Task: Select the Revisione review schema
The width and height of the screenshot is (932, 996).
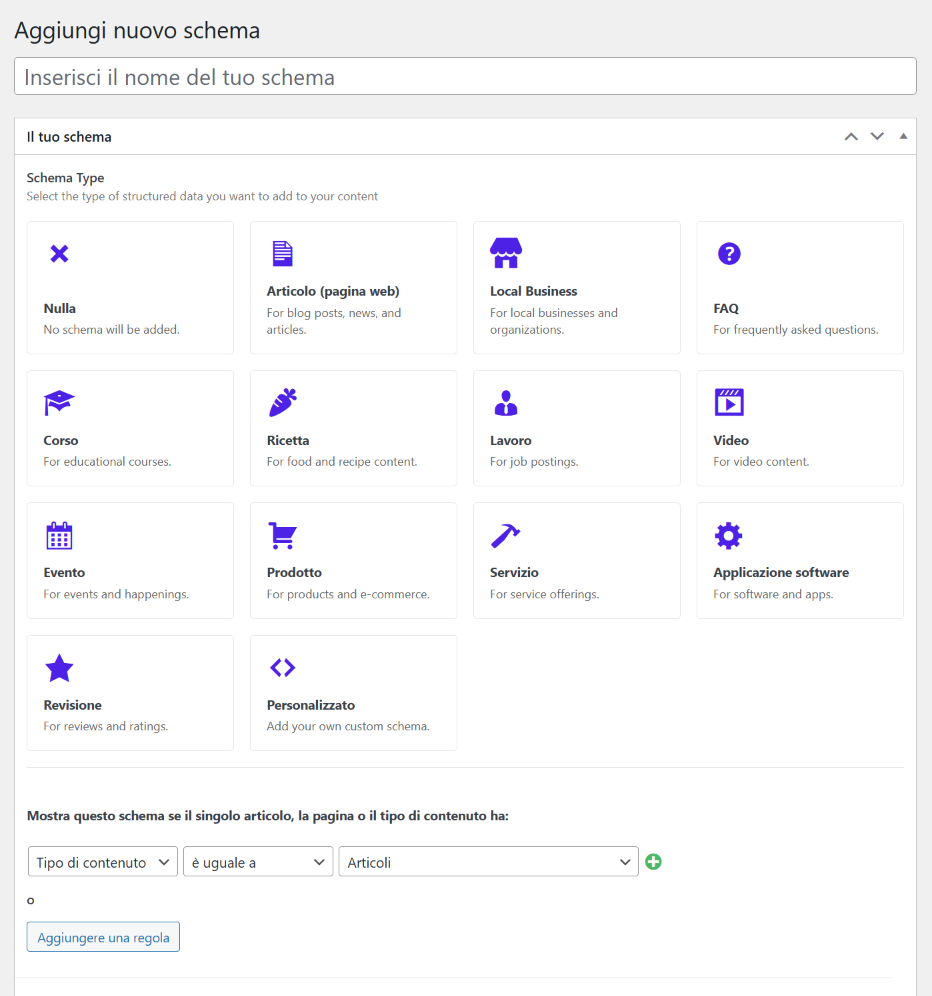Action: point(130,692)
